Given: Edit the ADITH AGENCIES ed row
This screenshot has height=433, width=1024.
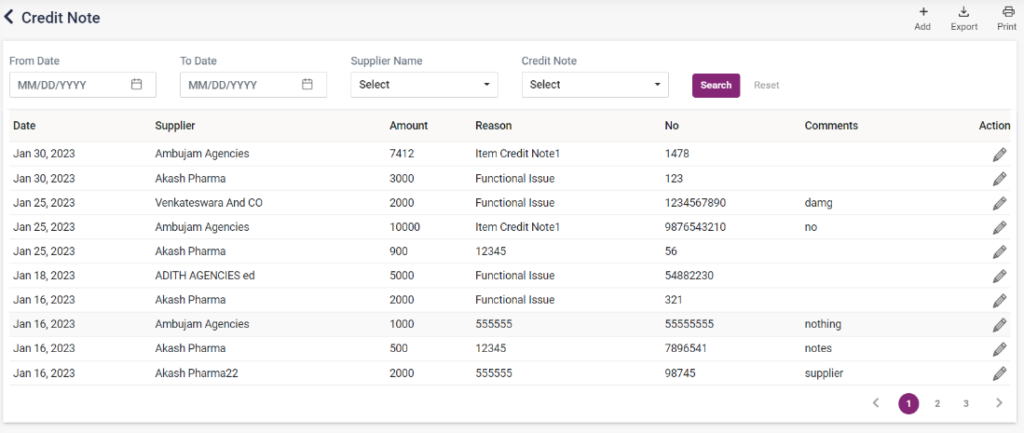Looking at the screenshot, I should pyautogui.click(x=998, y=276).
